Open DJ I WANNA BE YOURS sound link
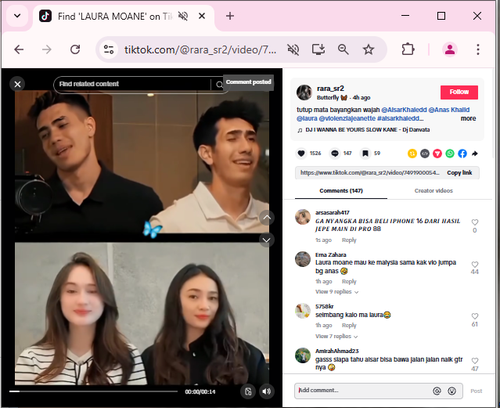The height and width of the screenshot is (408, 500). pos(367,130)
